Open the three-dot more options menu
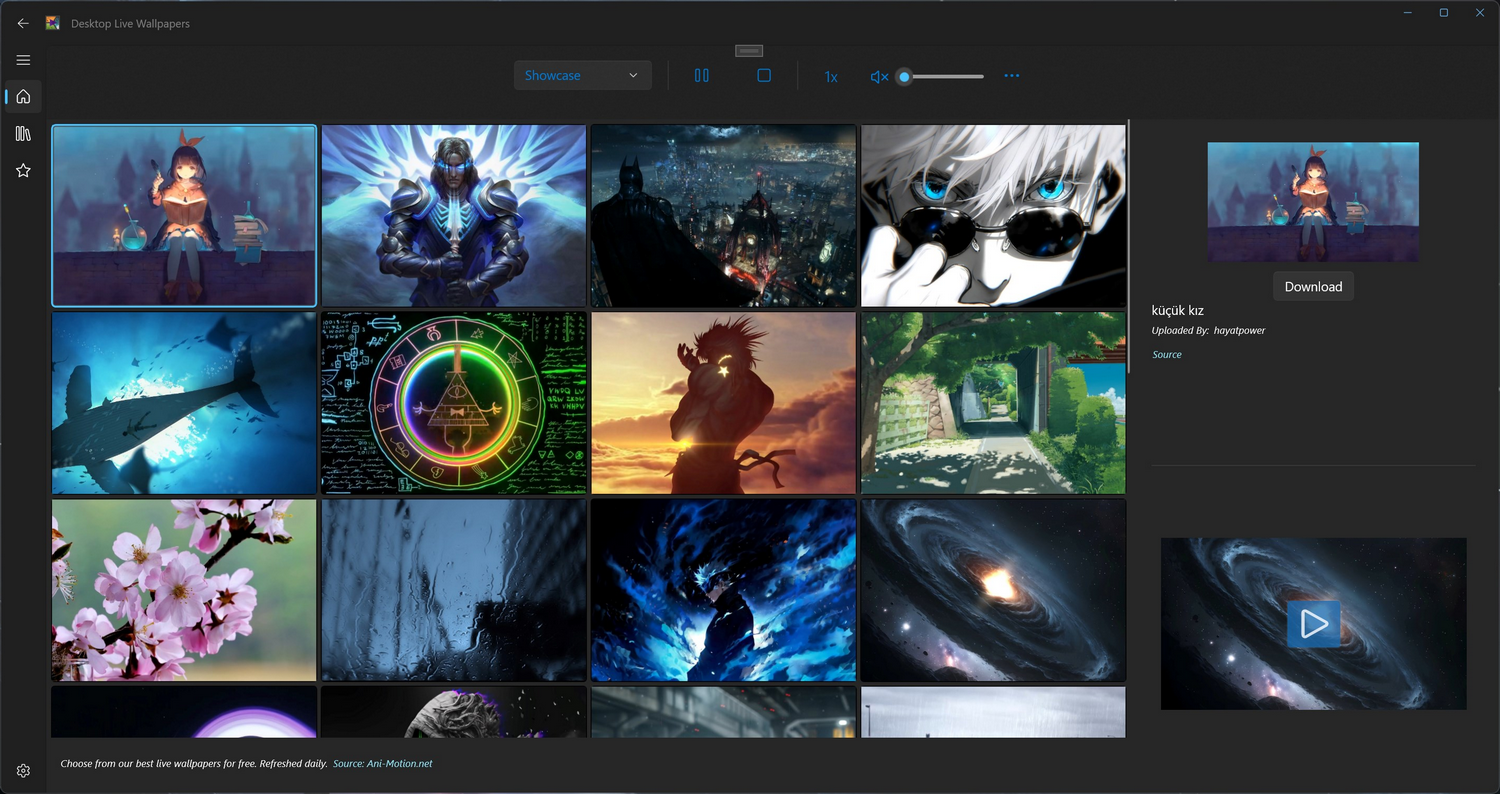This screenshot has height=794, width=1500. click(1012, 76)
